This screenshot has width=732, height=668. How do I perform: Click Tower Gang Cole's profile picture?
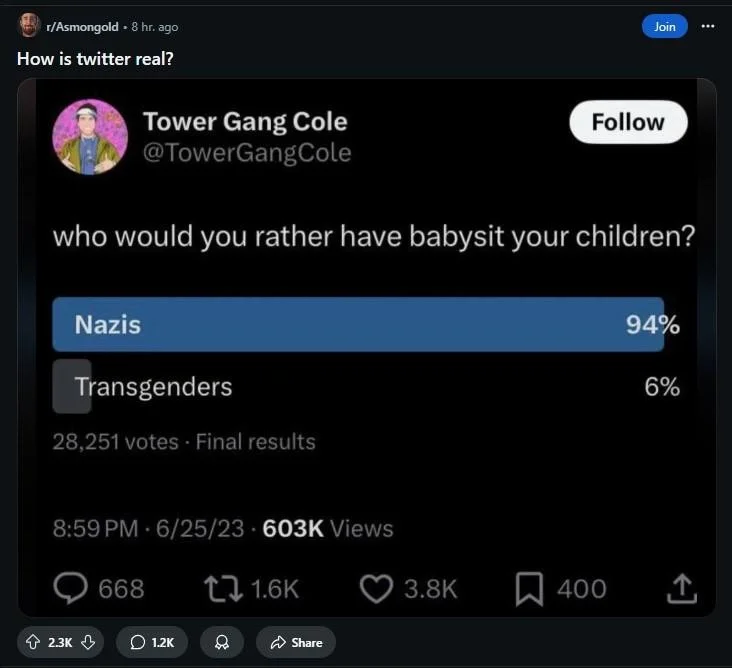(x=90, y=137)
